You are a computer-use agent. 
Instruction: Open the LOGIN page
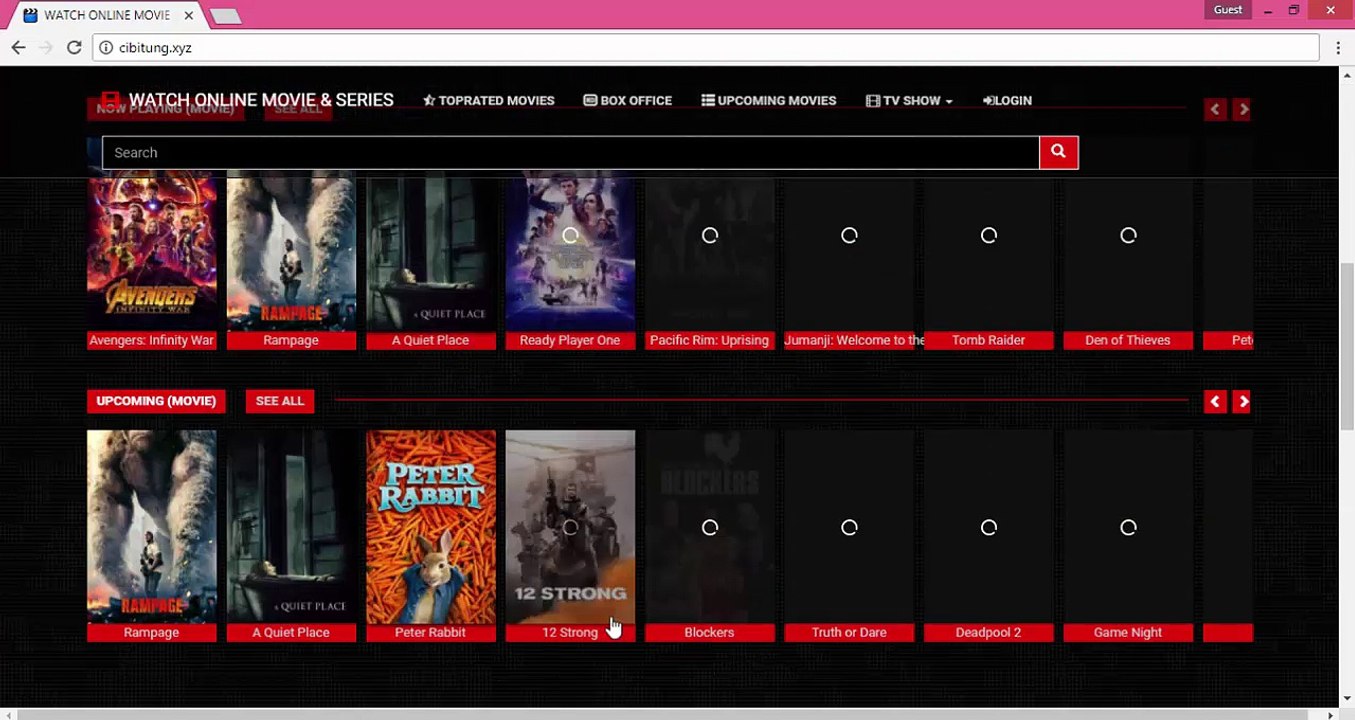1007,100
